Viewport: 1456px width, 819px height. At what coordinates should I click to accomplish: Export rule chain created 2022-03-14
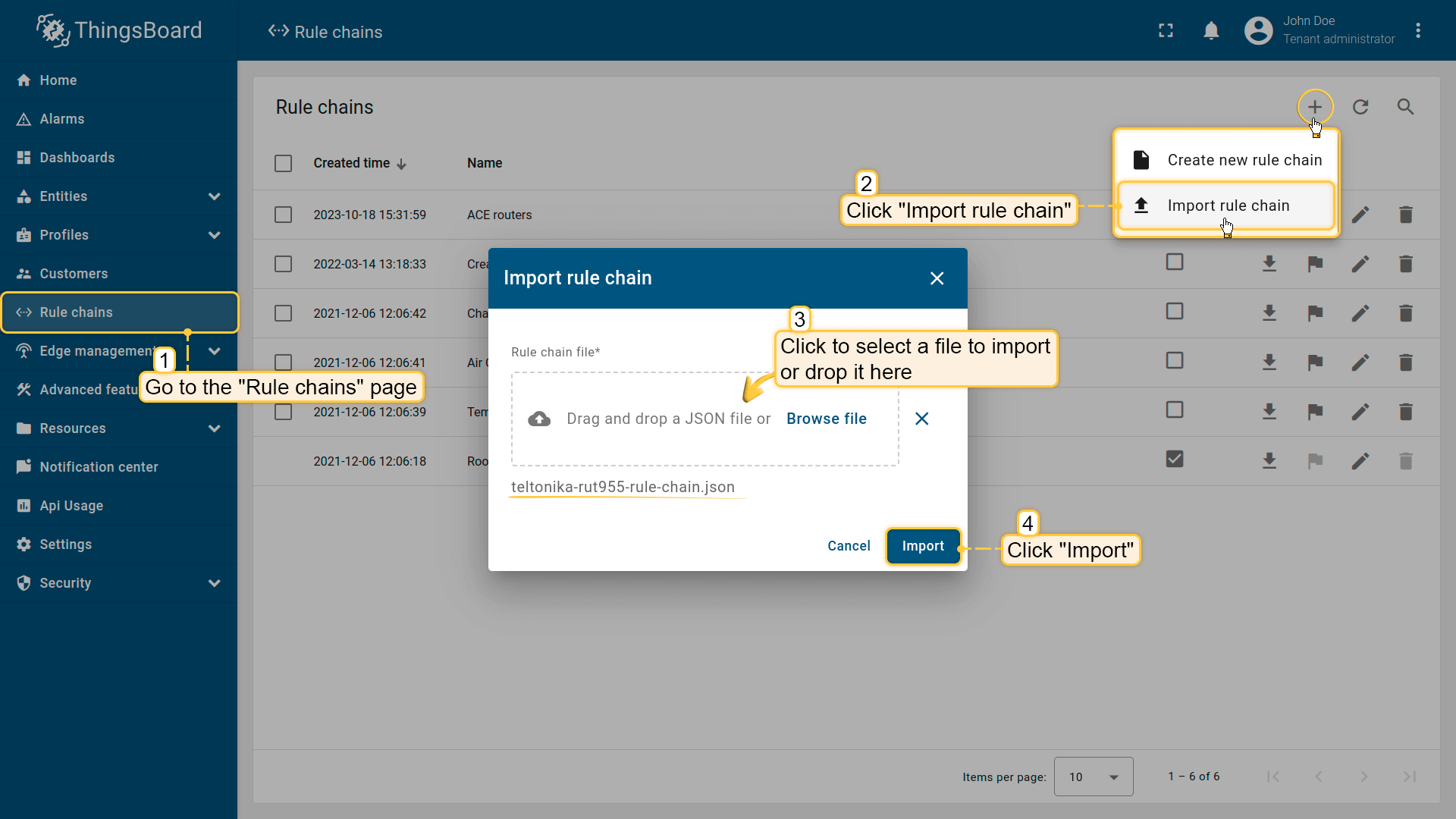pos(1269,264)
